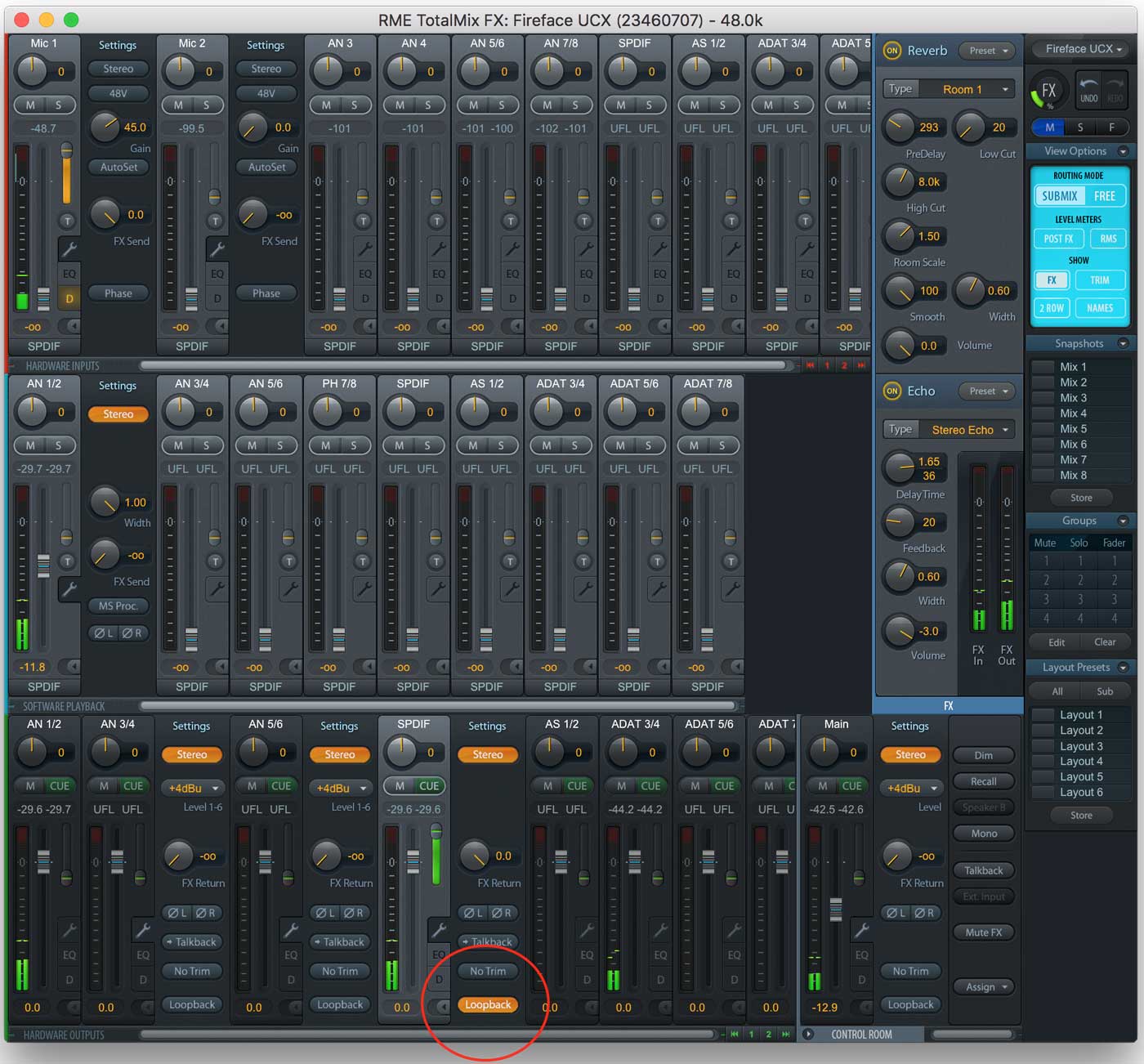Screen dimensions: 1144x1064
Task: Open the wrench settings on Mic 2 channel
Action: pos(217,249)
